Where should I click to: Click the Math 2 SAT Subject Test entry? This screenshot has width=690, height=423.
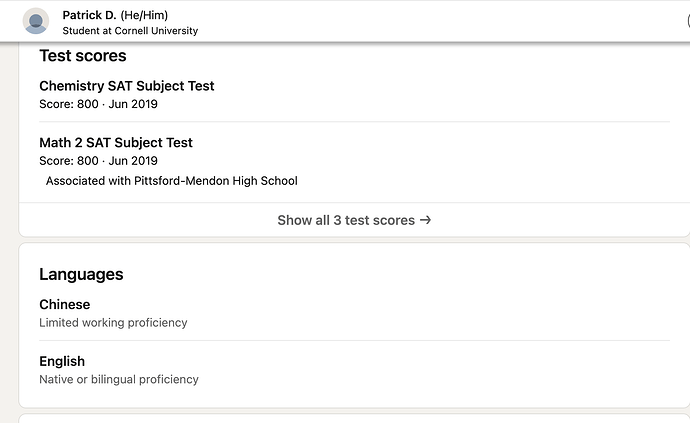[116, 143]
